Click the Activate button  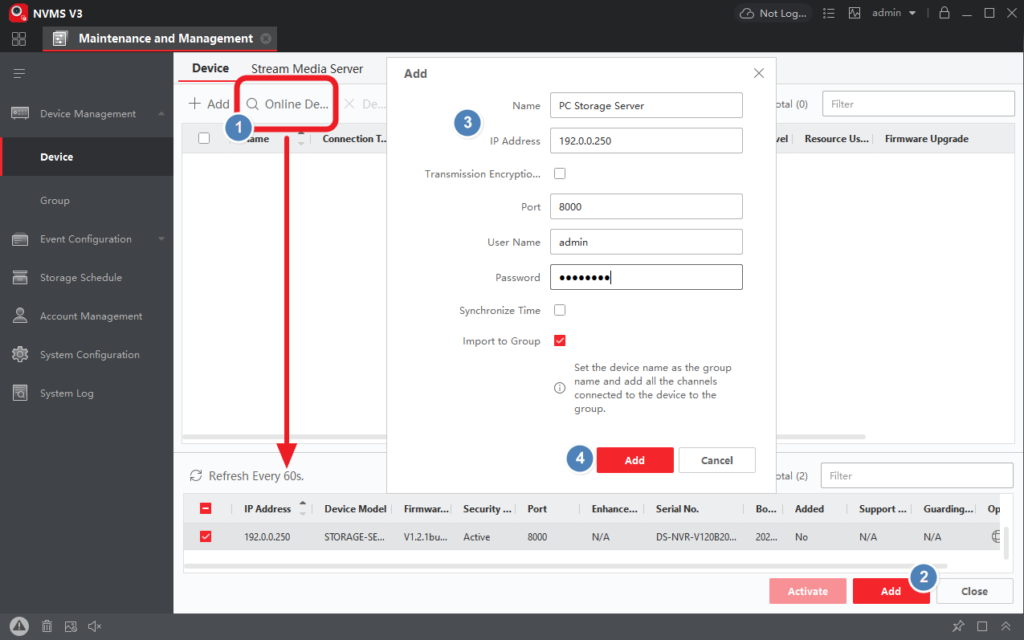pos(808,591)
